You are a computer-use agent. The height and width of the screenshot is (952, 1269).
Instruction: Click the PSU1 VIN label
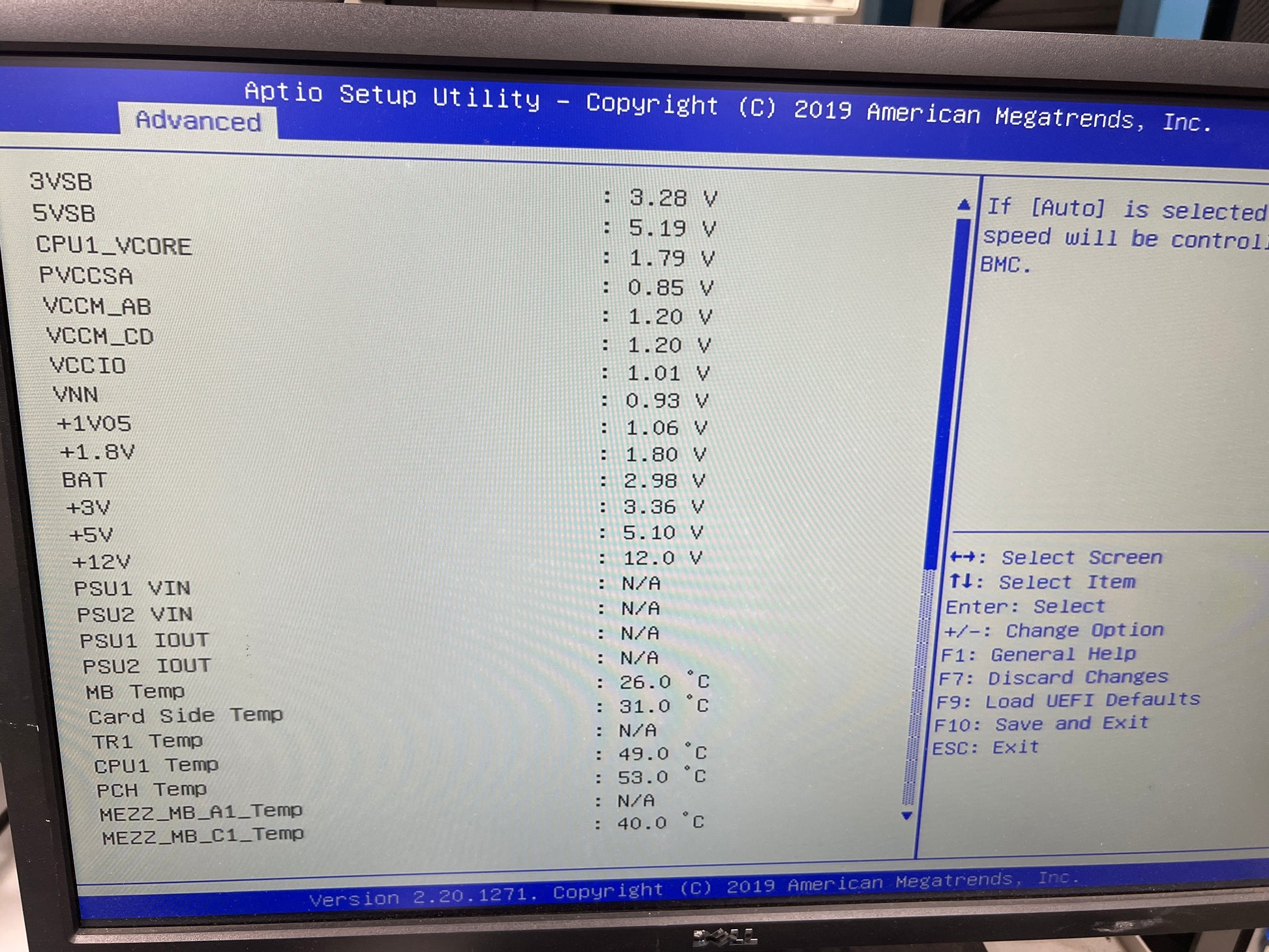click(132, 588)
